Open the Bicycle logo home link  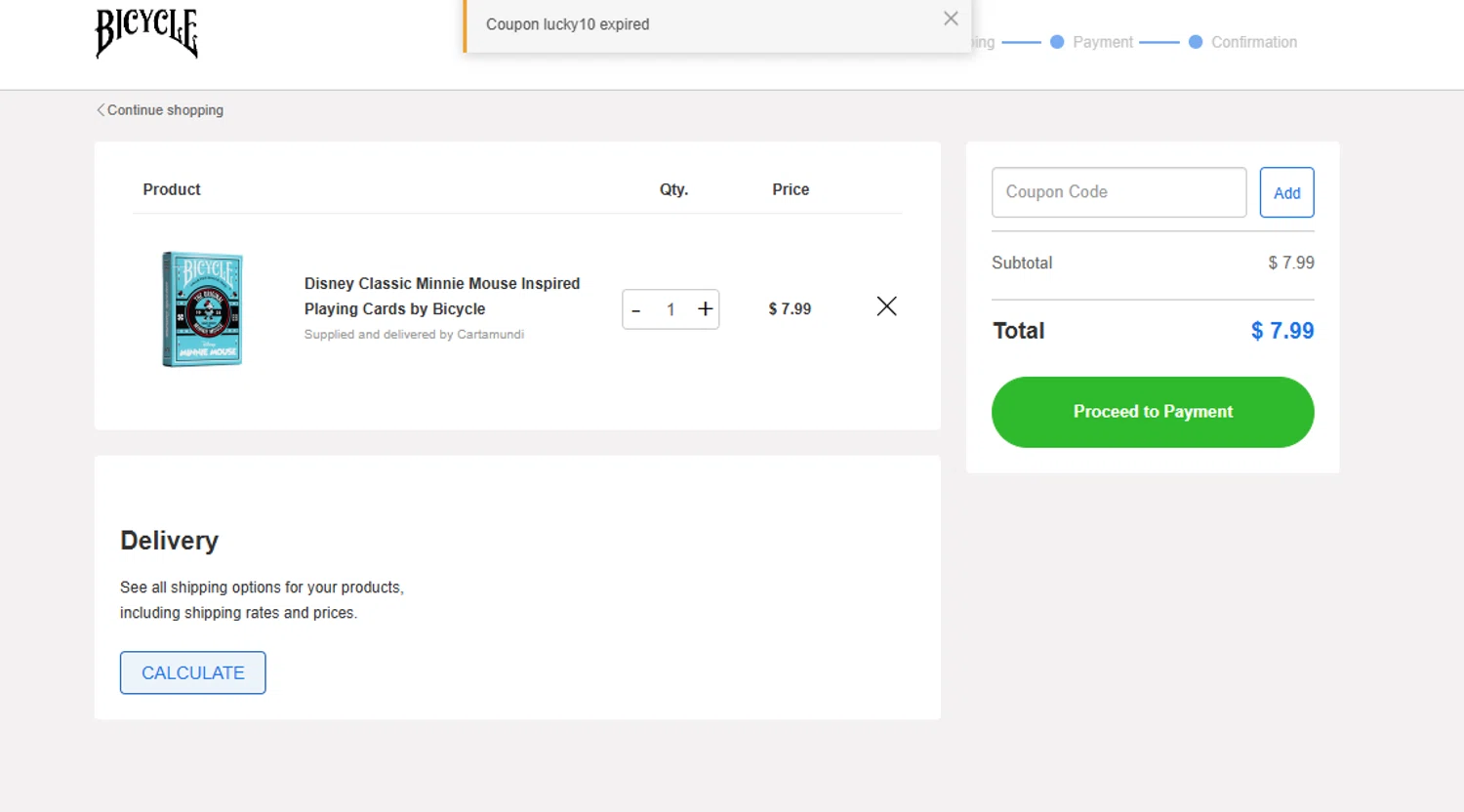146,33
